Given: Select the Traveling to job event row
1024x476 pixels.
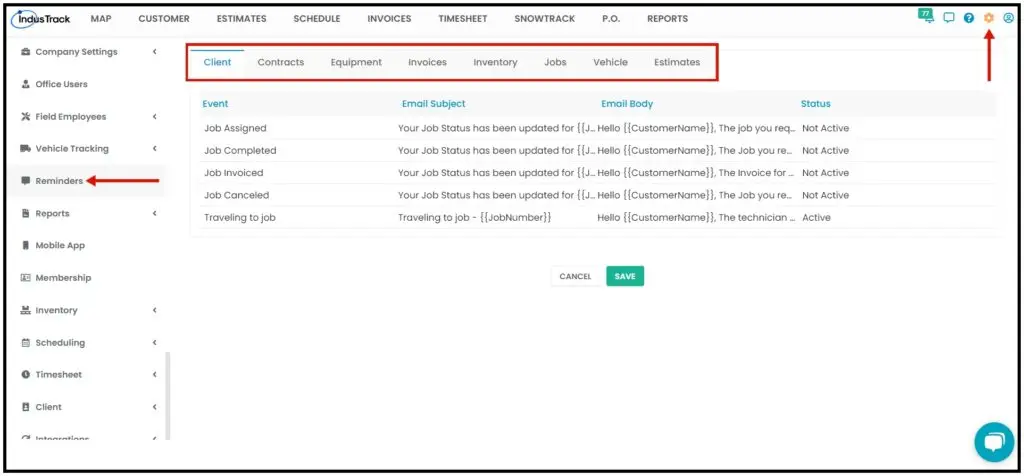Looking at the screenshot, I should 598,217.
